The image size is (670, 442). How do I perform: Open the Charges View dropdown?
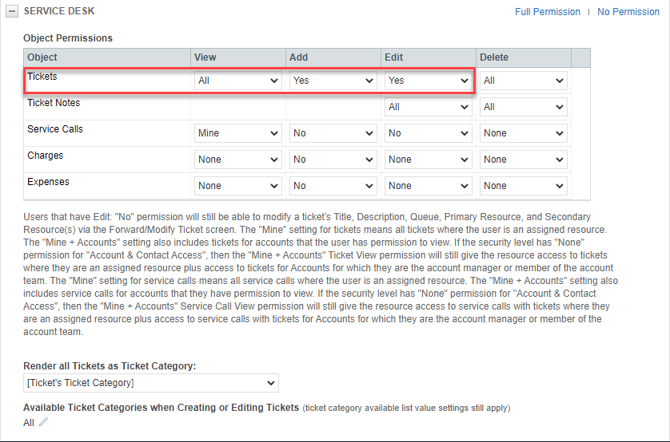point(238,159)
